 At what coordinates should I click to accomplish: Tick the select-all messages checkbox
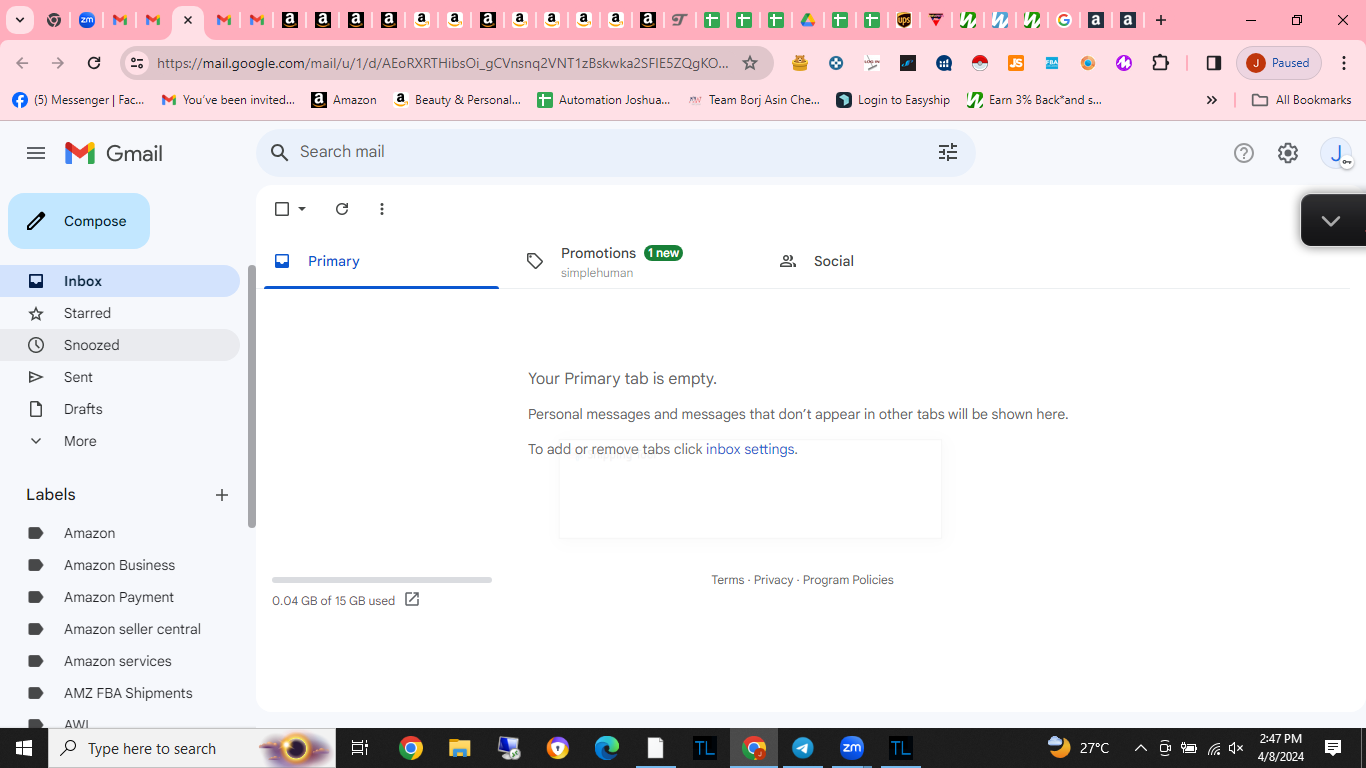point(282,209)
